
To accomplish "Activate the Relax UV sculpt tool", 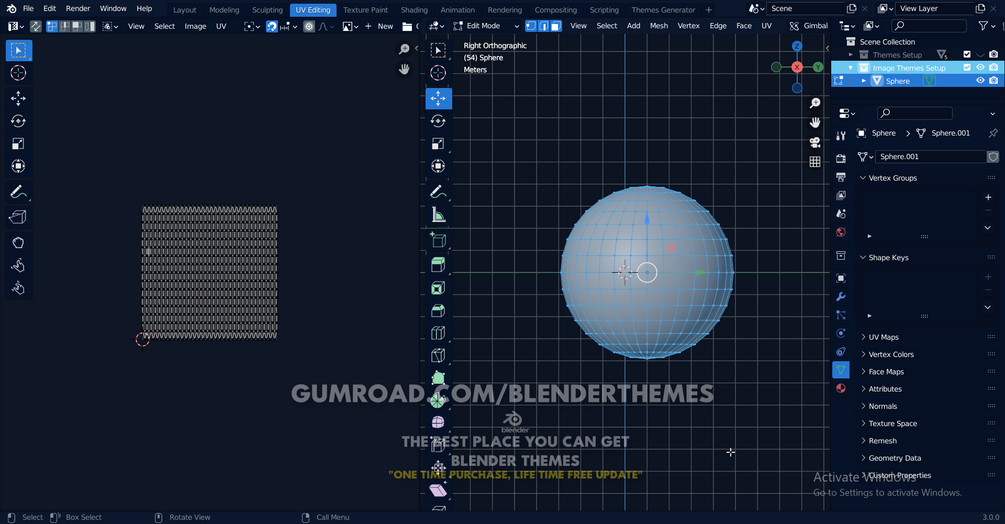I will (18, 265).
